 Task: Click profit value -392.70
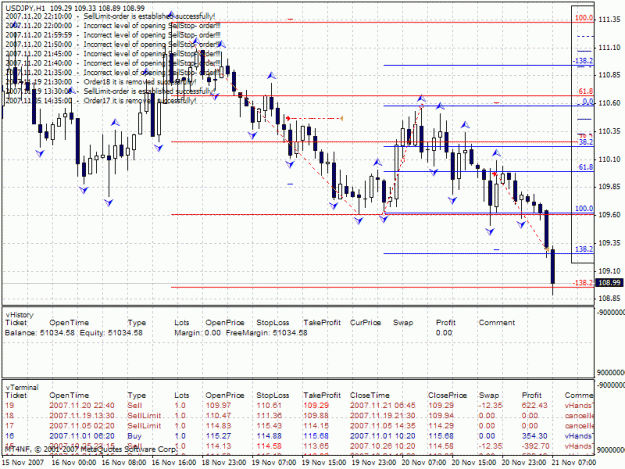click(534, 446)
